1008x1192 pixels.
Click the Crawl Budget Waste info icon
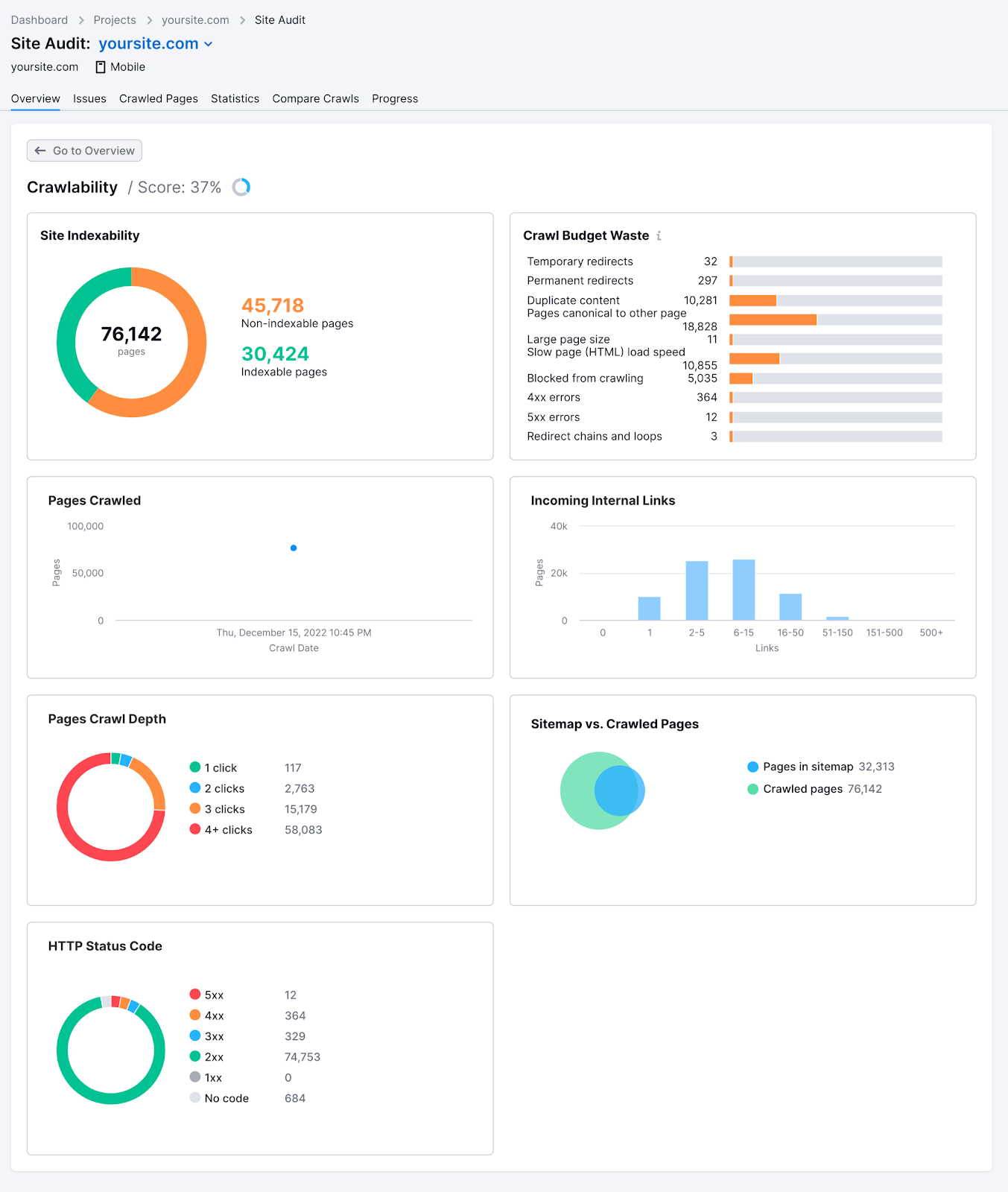[659, 235]
